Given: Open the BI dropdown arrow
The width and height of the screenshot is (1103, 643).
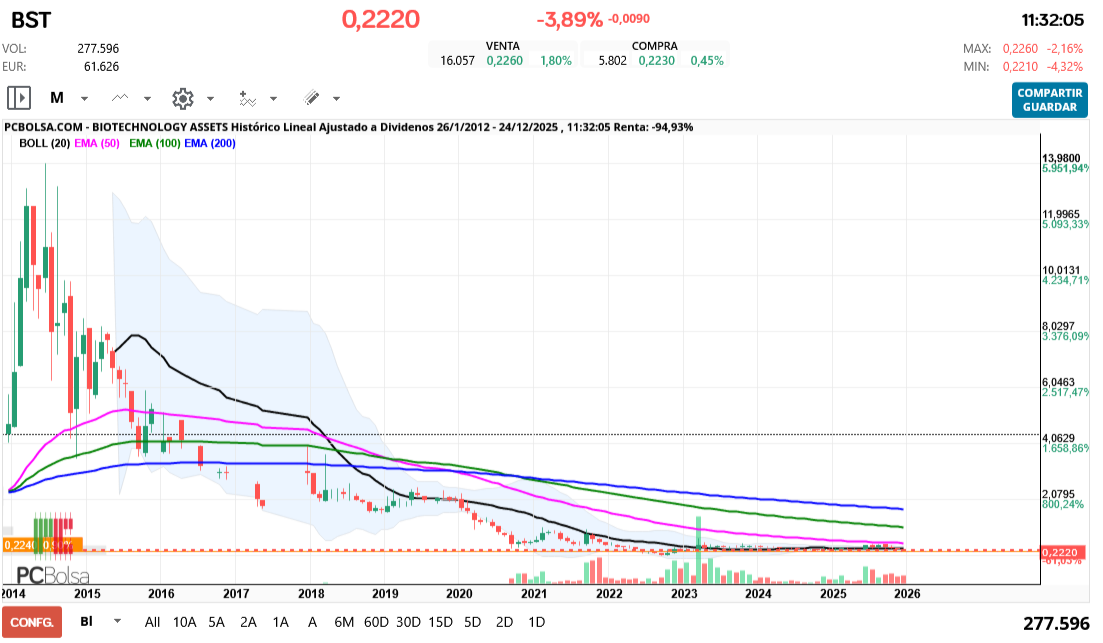Looking at the screenshot, I should point(118,621).
